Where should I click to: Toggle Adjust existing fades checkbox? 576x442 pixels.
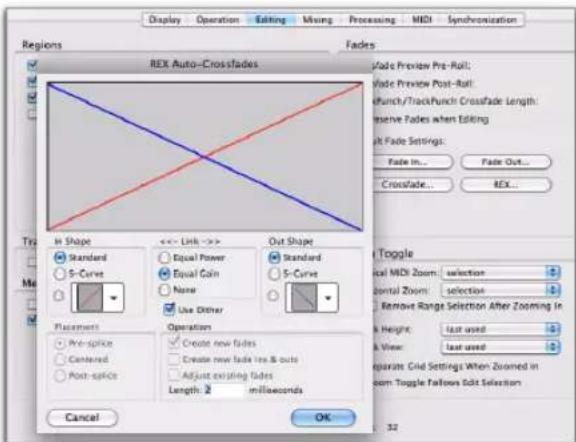[x=173, y=375]
